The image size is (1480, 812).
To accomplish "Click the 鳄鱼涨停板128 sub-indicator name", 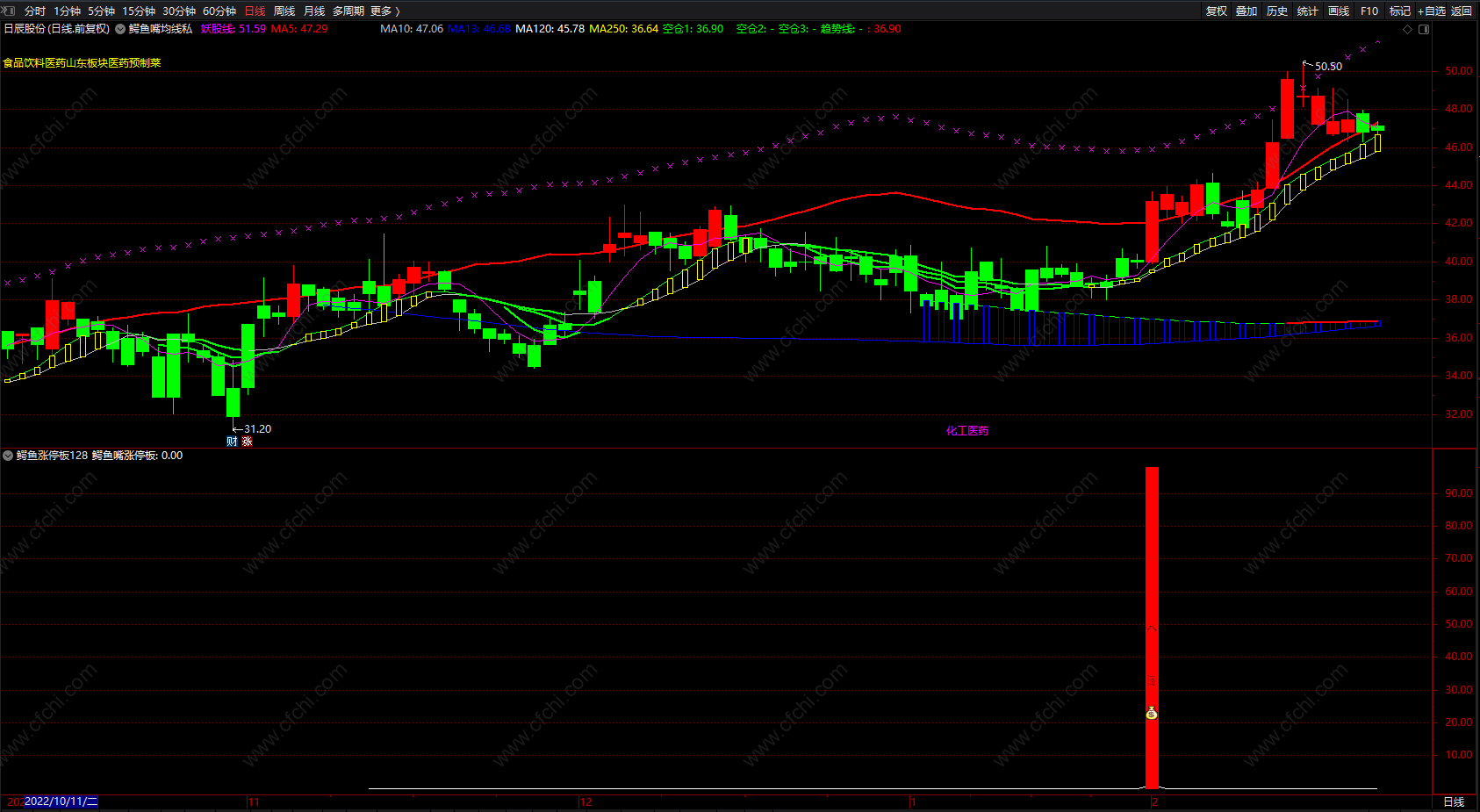I will (53, 456).
